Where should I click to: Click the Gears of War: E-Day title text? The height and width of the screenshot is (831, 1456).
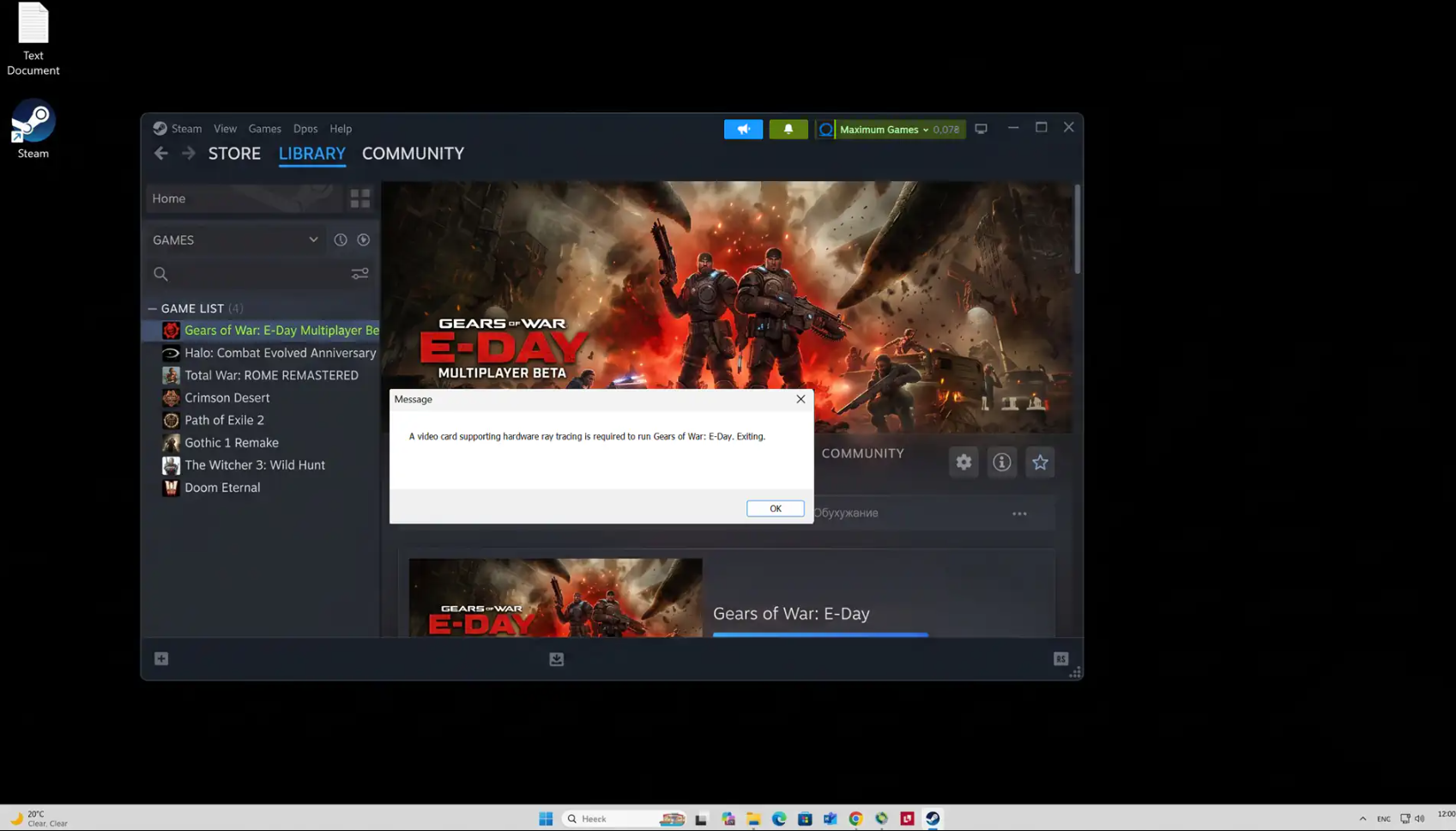pos(791,614)
